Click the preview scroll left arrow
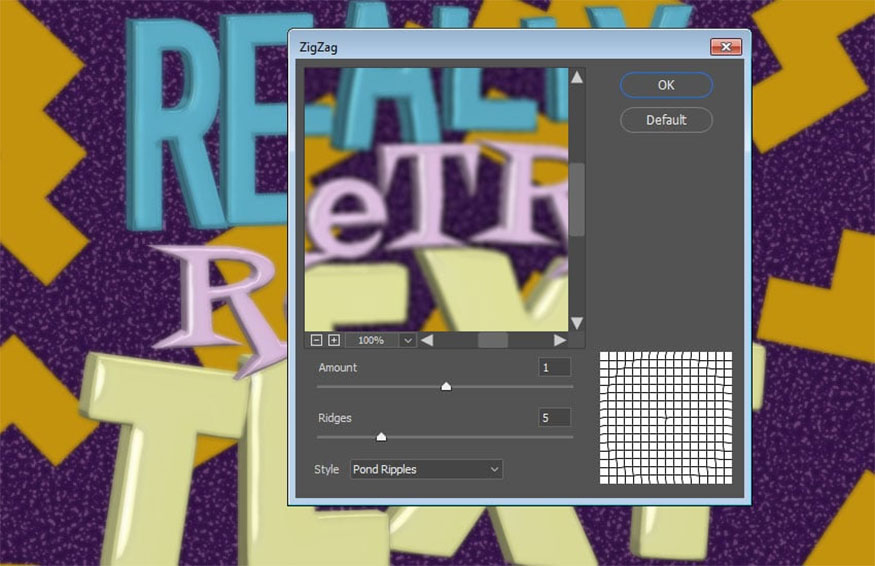Screen dimensions: 875x566 click(x=427, y=340)
